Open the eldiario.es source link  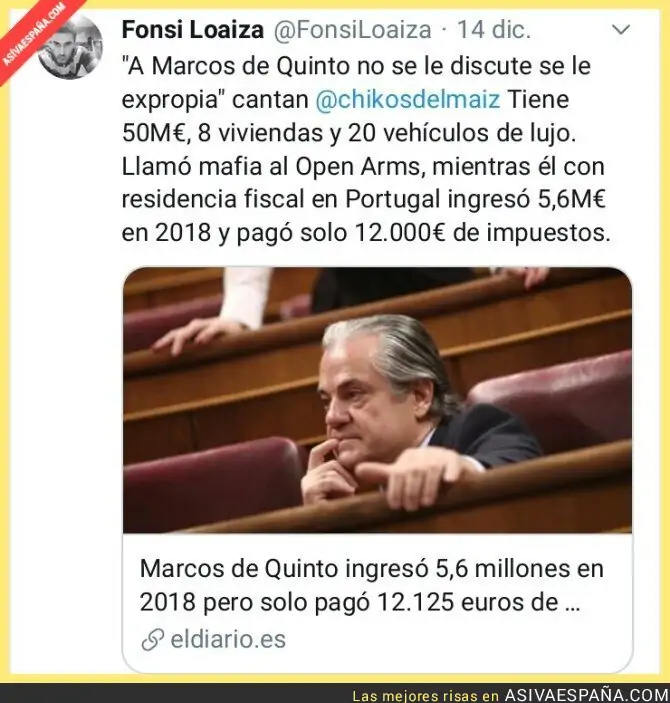(x=228, y=639)
